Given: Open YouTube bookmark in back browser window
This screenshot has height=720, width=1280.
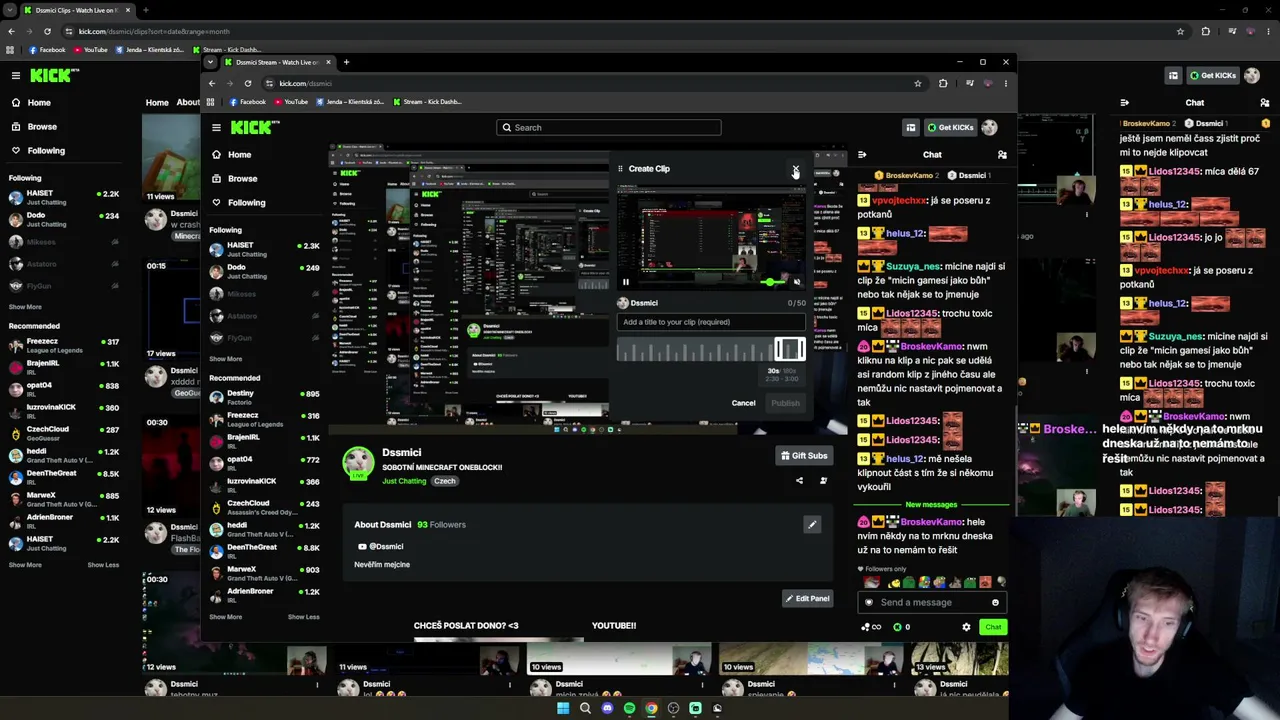Looking at the screenshot, I should coord(91,50).
